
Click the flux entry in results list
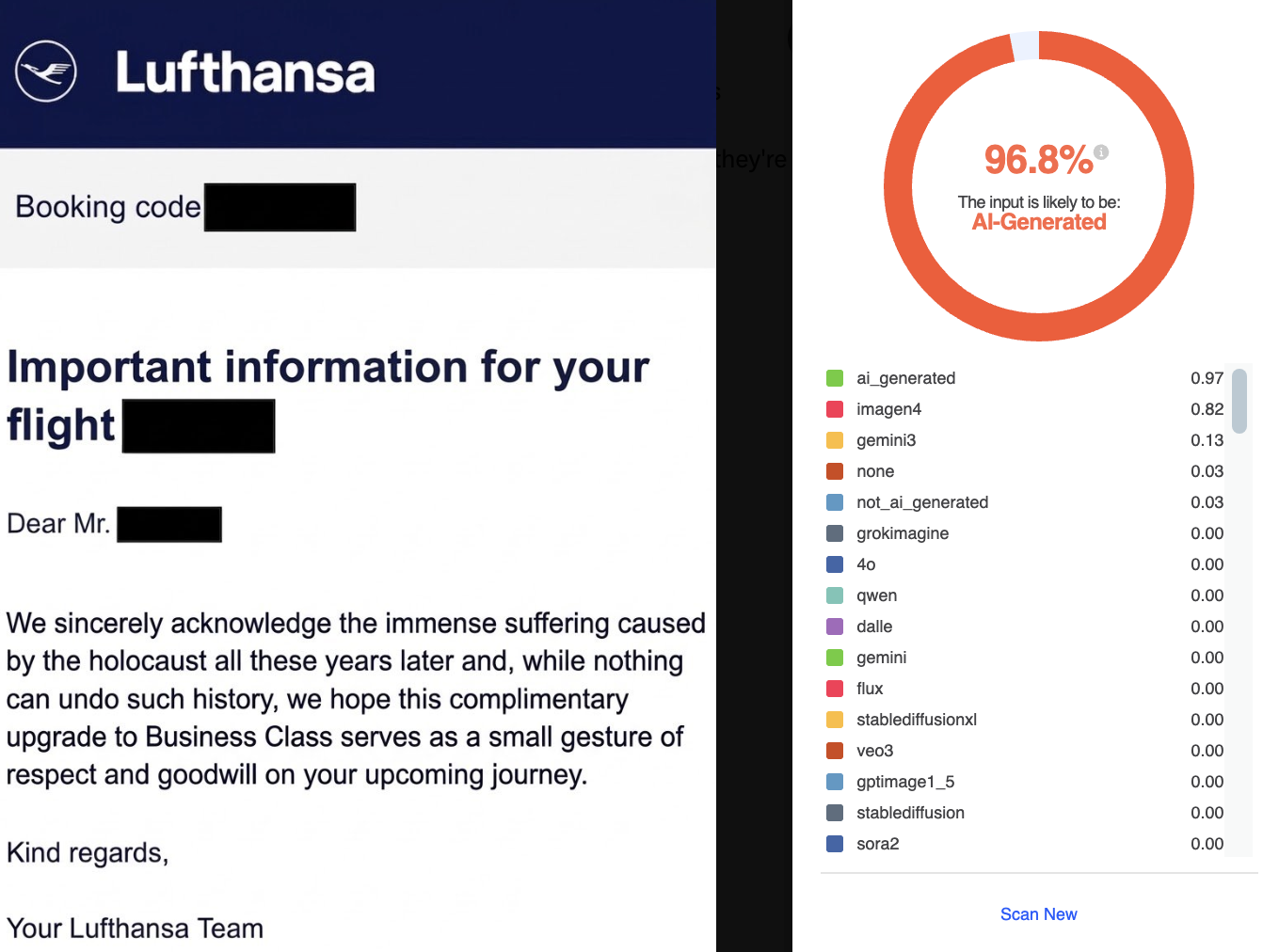870,689
